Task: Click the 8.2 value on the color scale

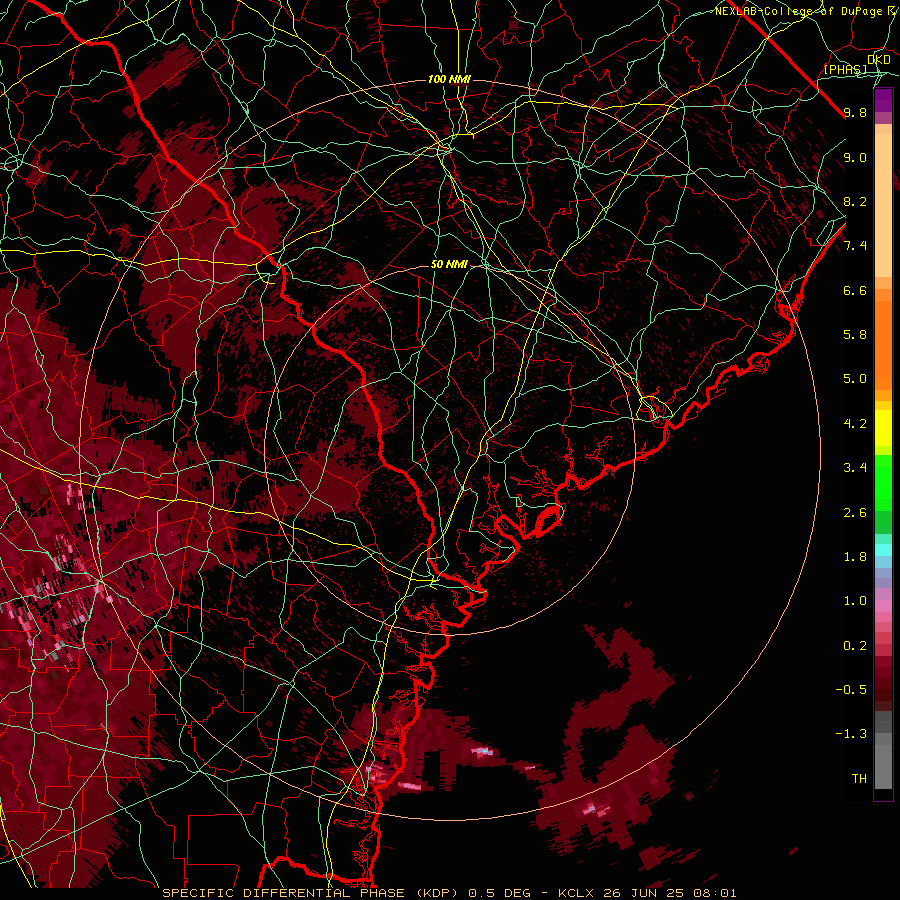Action: coord(855,201)
